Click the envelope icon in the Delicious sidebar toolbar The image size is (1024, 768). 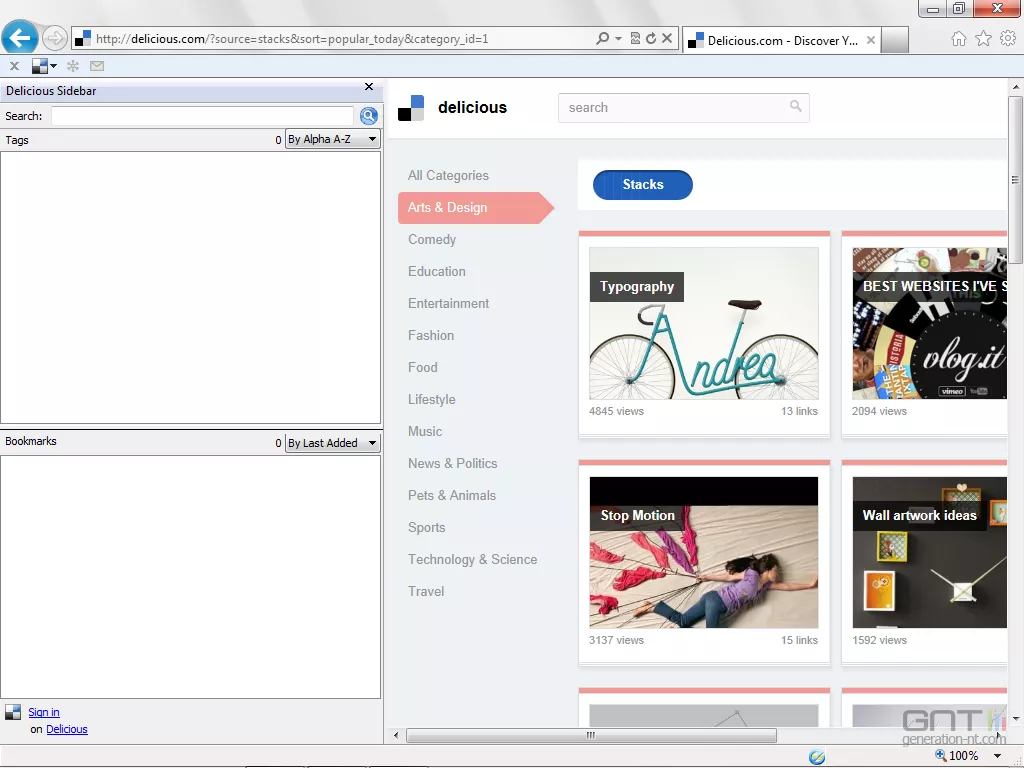[x=96, y=65]
